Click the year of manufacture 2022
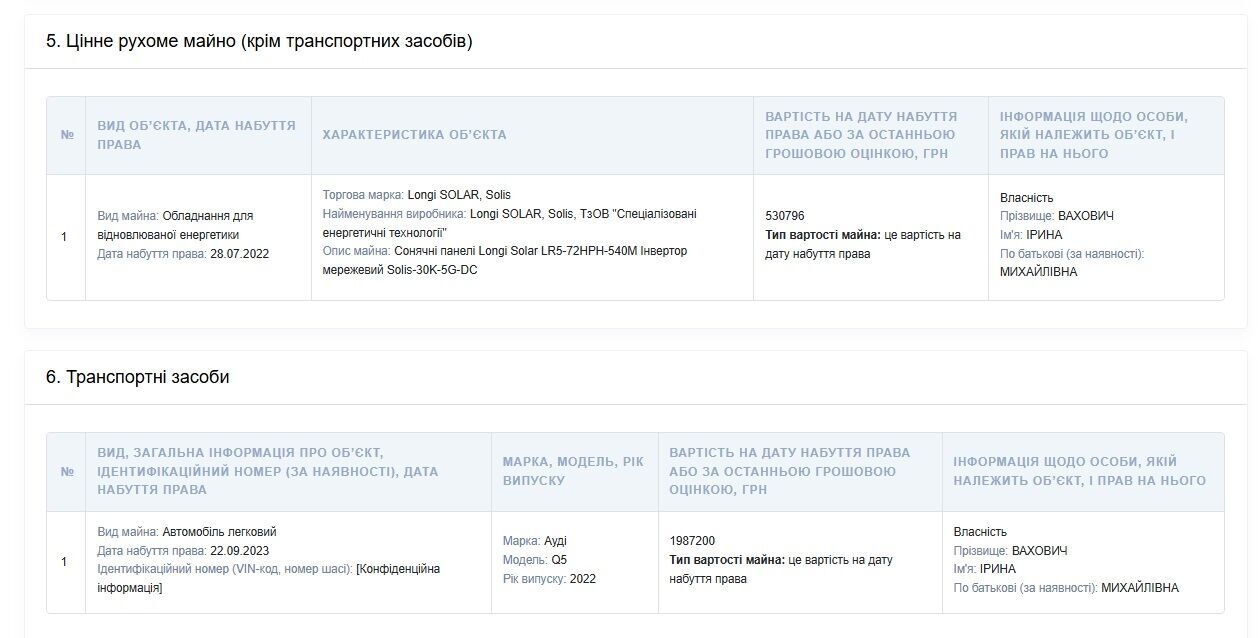 coord(583,579)
